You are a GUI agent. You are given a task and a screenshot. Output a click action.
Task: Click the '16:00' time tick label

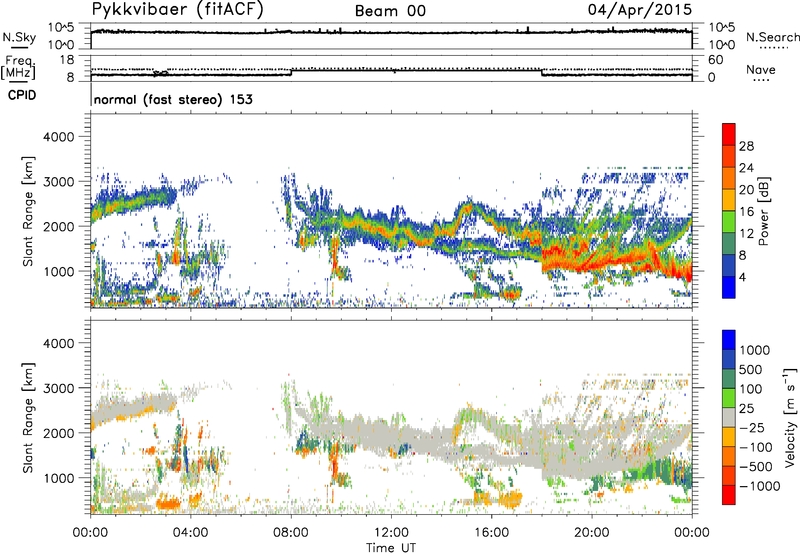(491, 533)
